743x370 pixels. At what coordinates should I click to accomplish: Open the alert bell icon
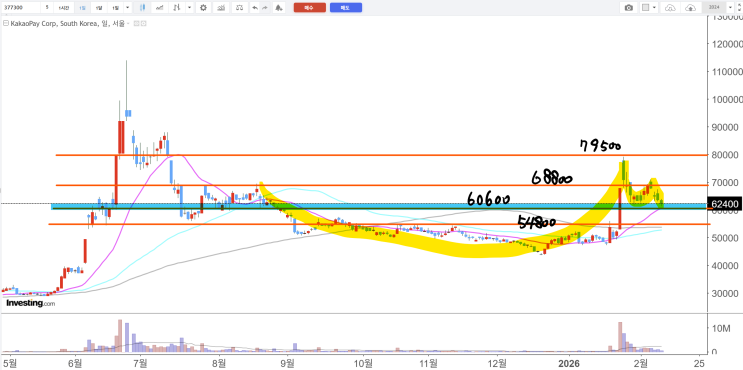[x=279, y=8]
